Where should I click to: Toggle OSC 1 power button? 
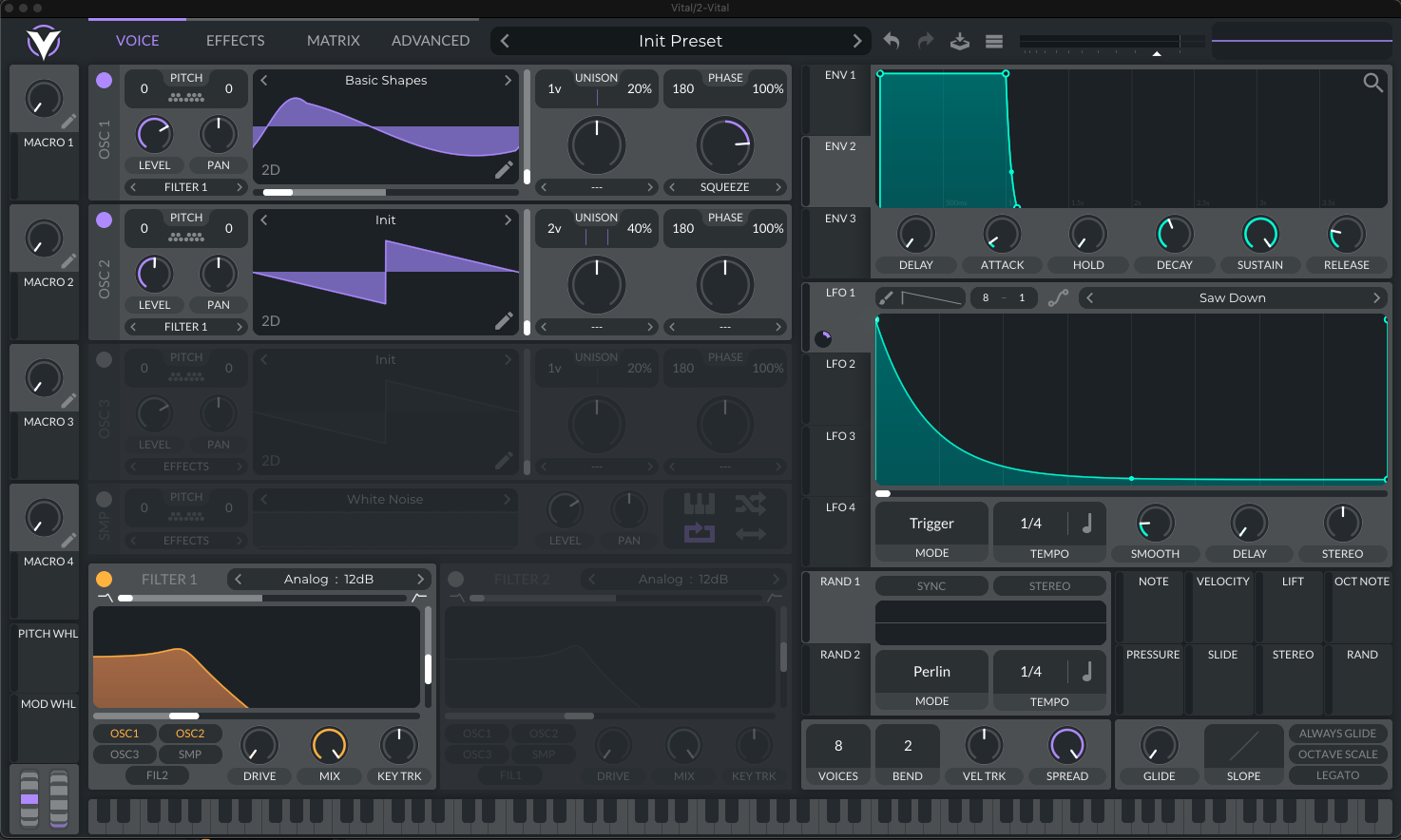(105, 81)
